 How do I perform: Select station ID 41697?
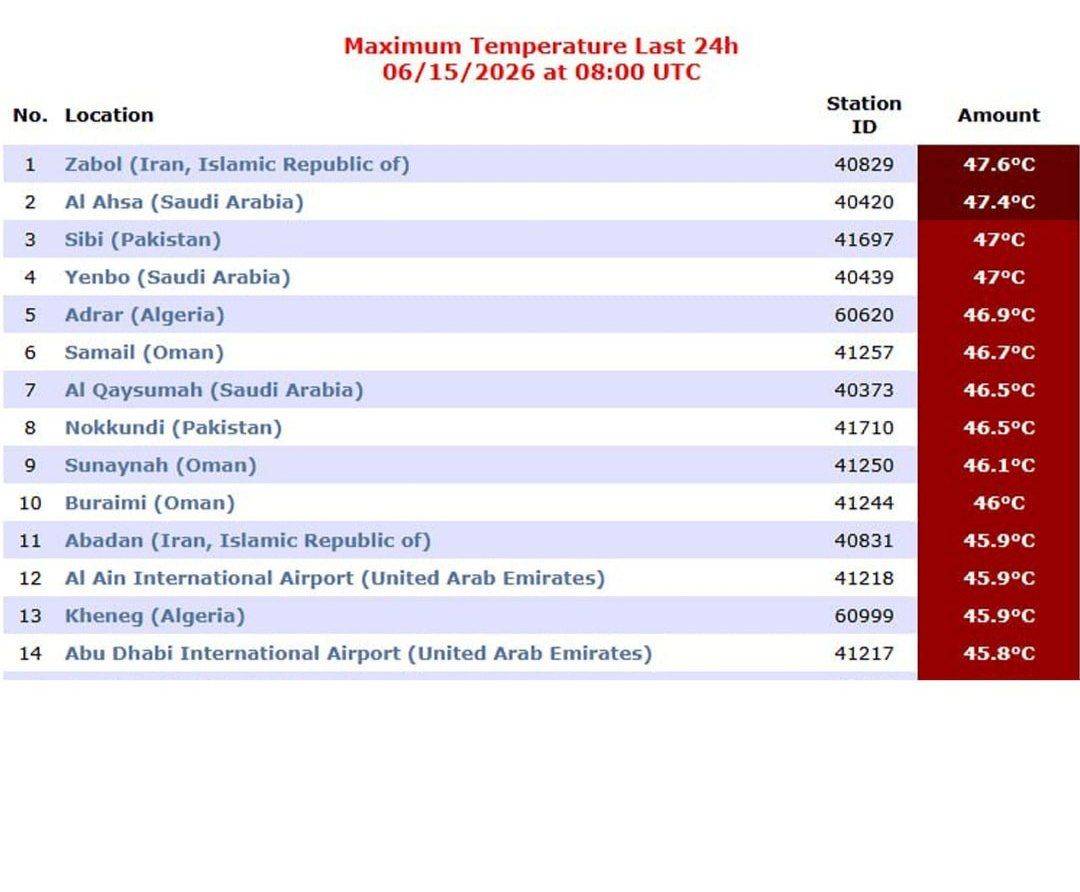(864, 240)
